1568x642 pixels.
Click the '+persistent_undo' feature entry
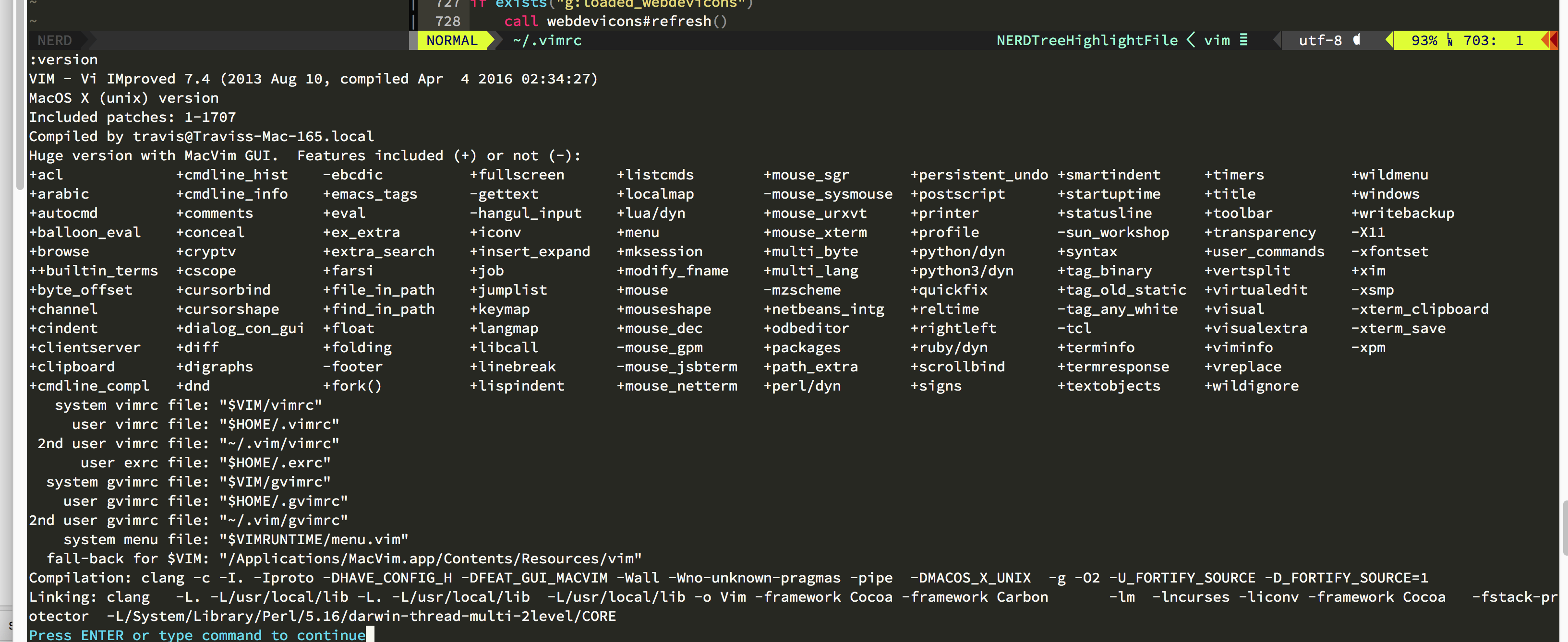pyautogui.click(x=979, y=175)
